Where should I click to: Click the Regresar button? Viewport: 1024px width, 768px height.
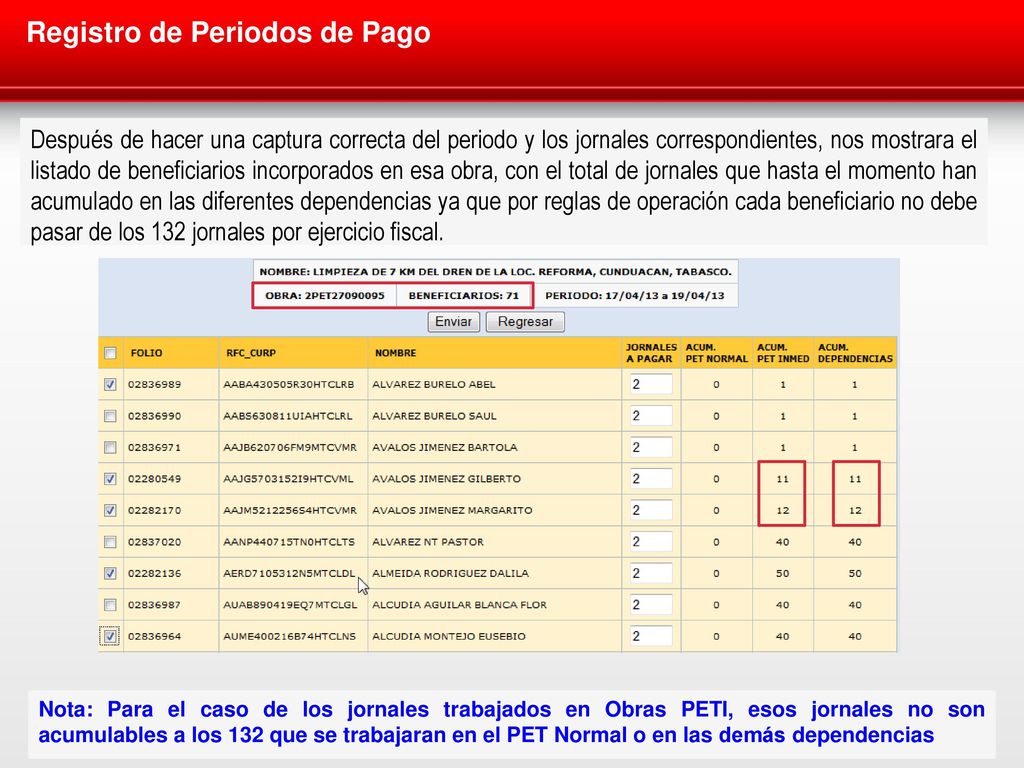[525, 322]
